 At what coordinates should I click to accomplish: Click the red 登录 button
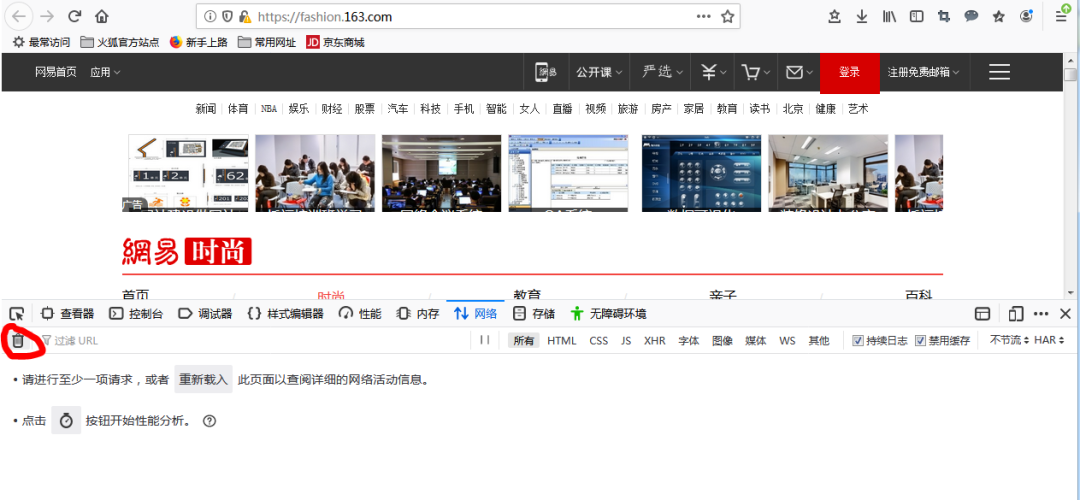click(849, 72)
